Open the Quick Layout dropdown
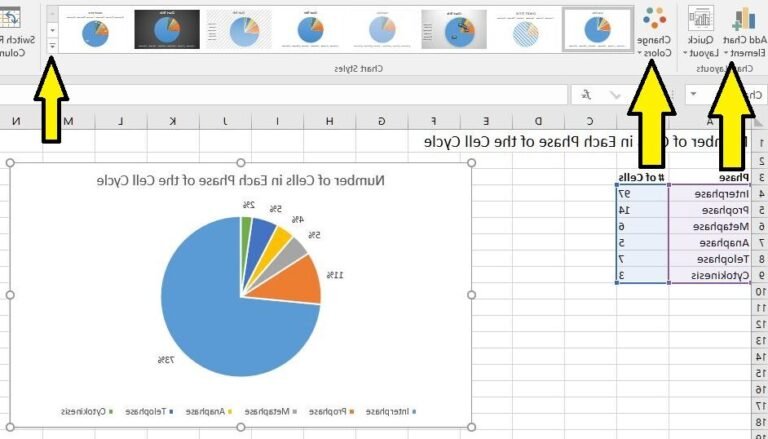The image size is (768, 439). [701, 32]
